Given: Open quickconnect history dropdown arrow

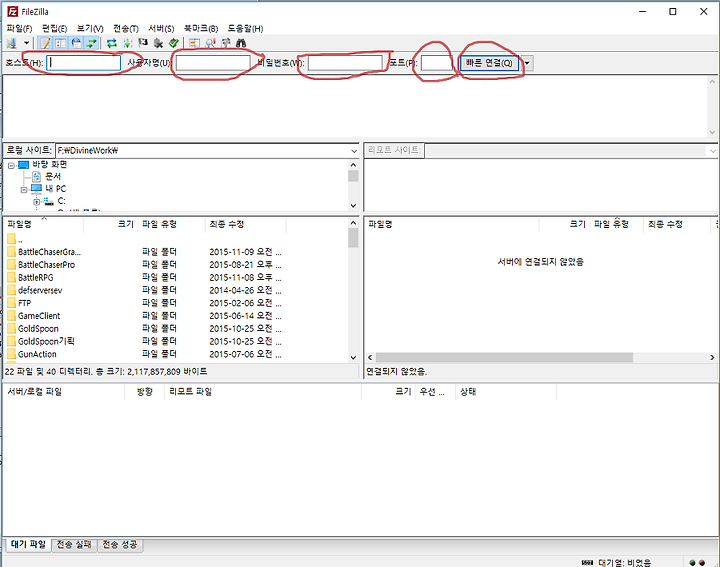Looking at the screenshot, I should click(x=528, y=63).
